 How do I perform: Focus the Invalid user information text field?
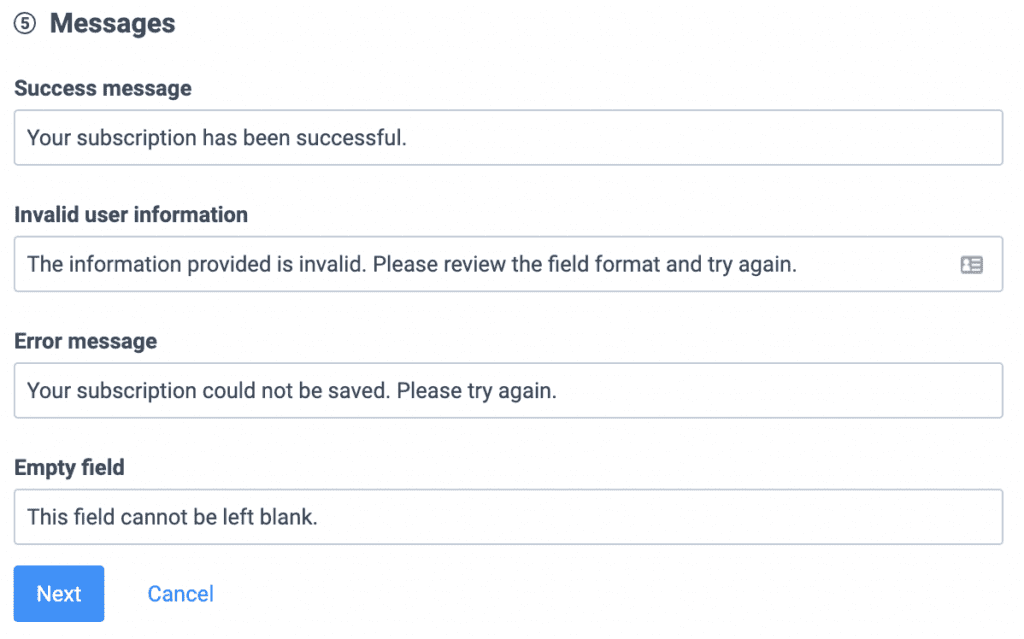[x=508, y=264]
